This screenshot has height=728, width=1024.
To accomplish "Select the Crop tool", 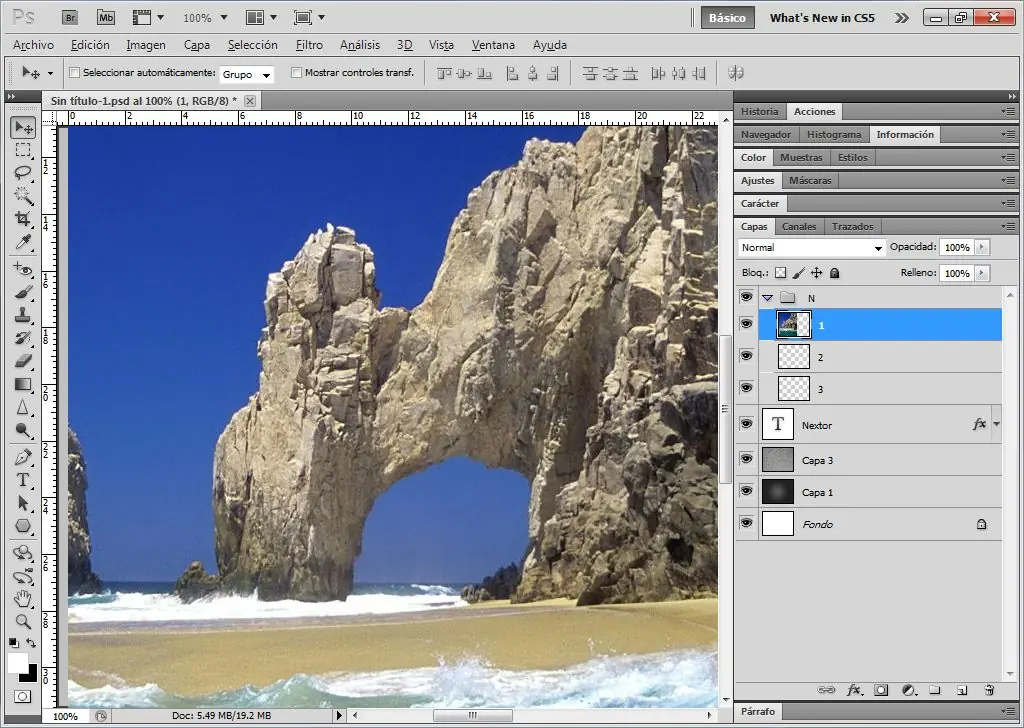I will click(x=23, y=218).
